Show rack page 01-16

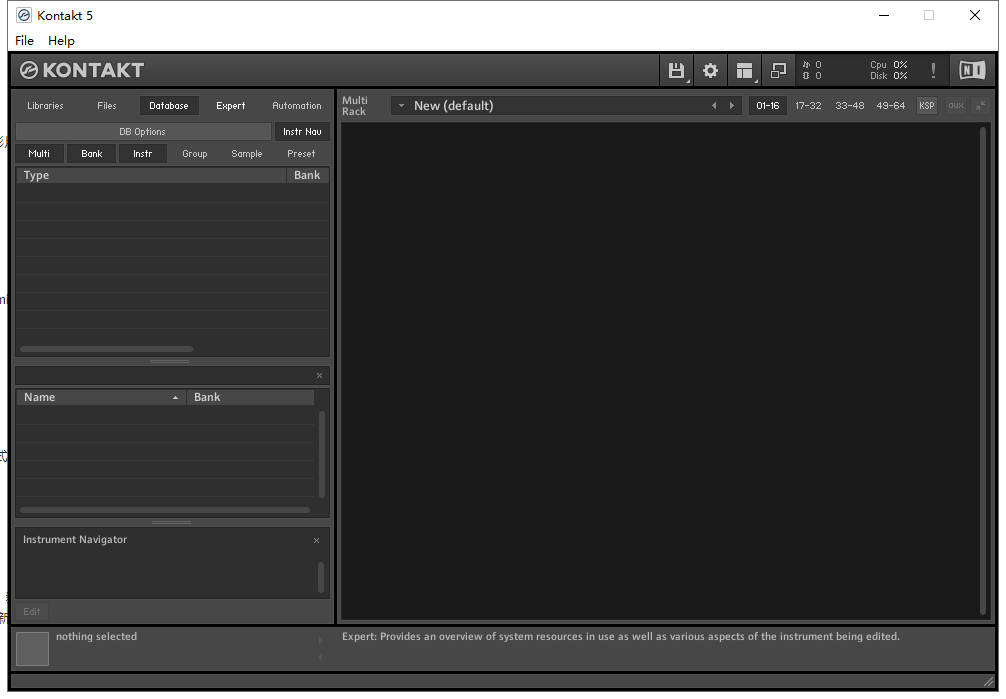pos(767,106)
